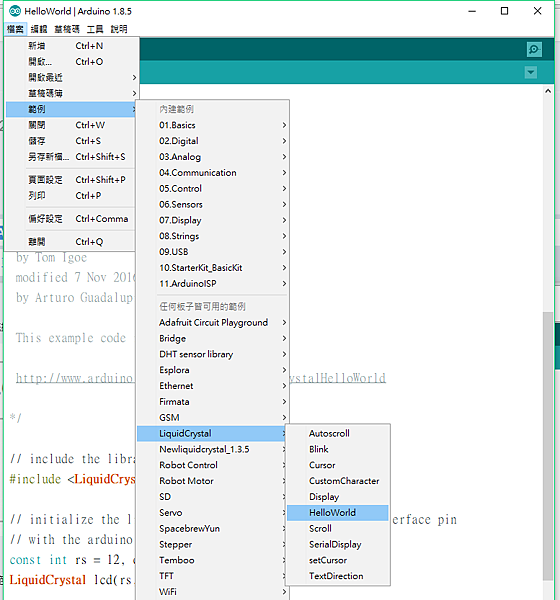Screen dimensions: 560x600
Task: Expand 07.Display examples submenu
Action: (x=212, y=220)
